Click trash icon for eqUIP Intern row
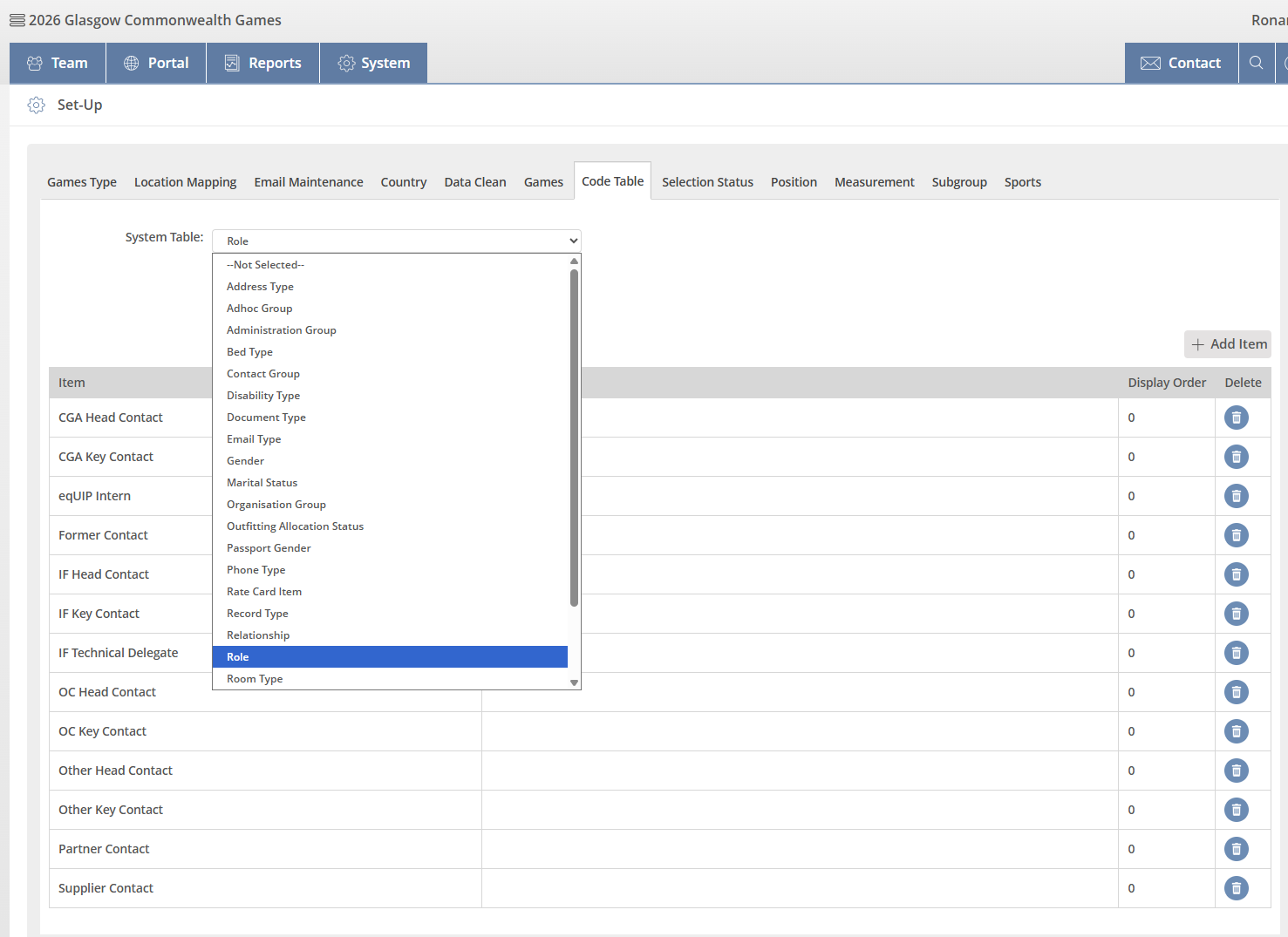Screen dimensions: 1288x937 1236,496
